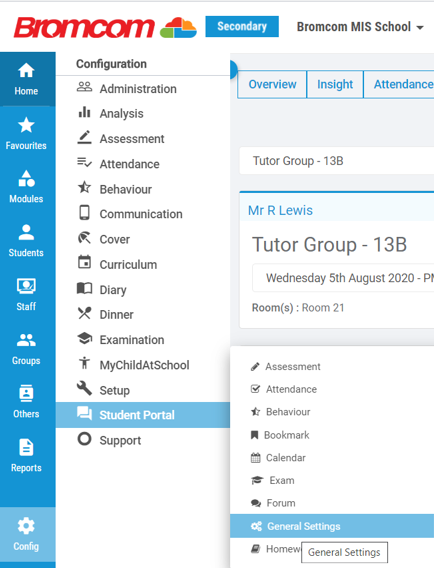Open the Others badge icon
This screenshot has height=568, width=434.
coord(26,393)
